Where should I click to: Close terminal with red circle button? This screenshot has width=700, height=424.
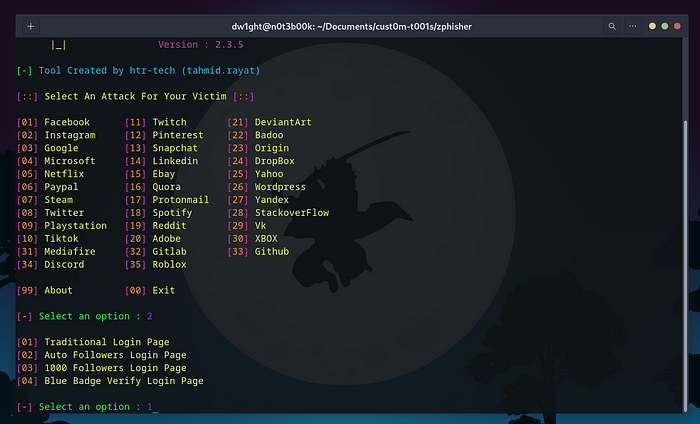[x=677, y=26]
